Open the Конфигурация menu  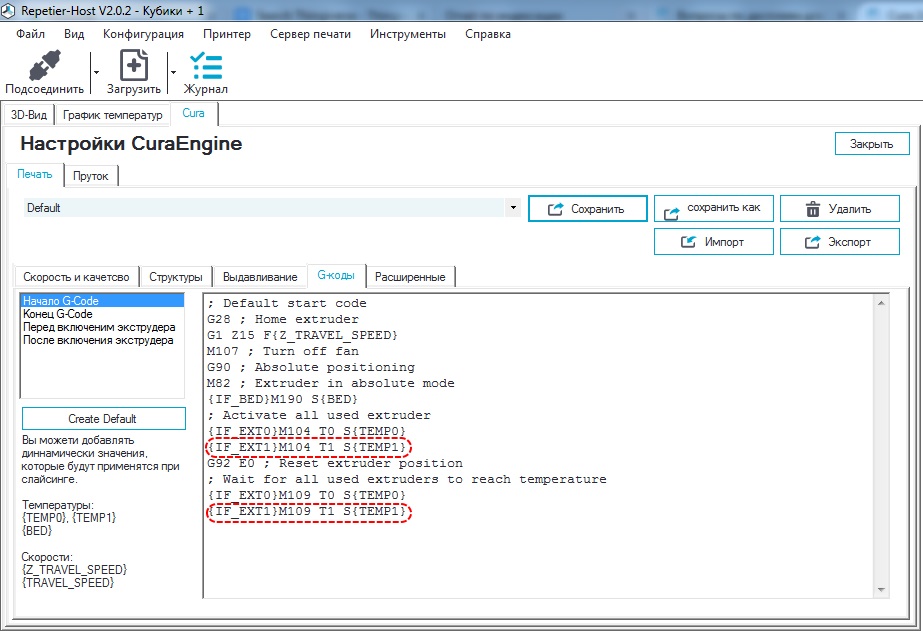click(143, 33)
